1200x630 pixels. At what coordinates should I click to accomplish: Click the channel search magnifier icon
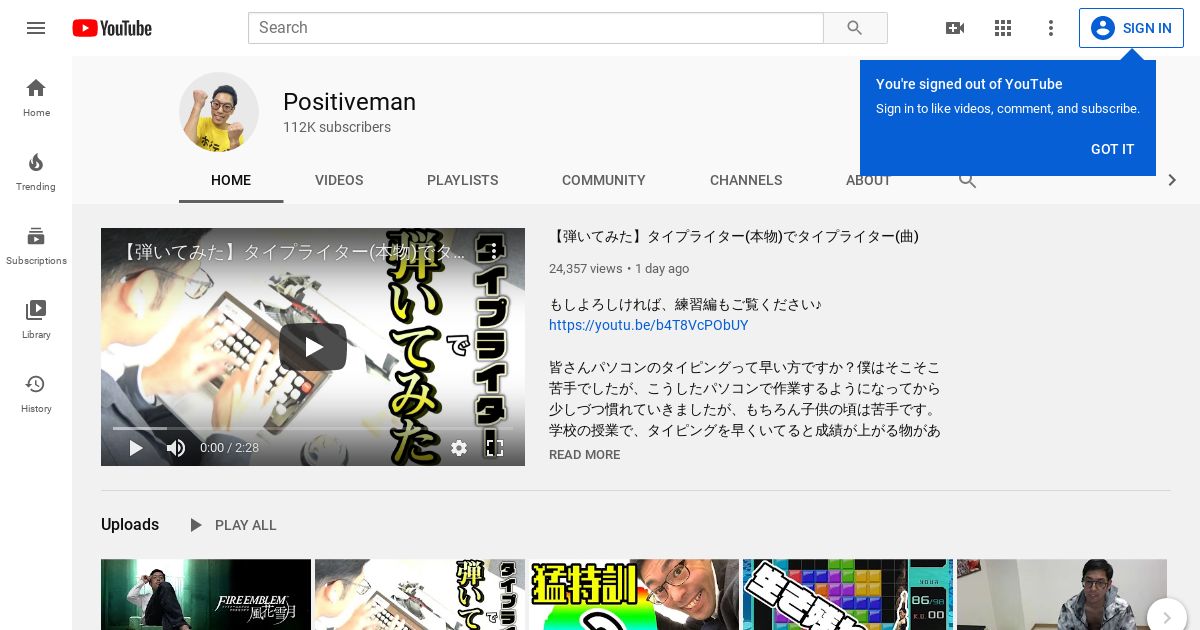(x=967, y=180)
